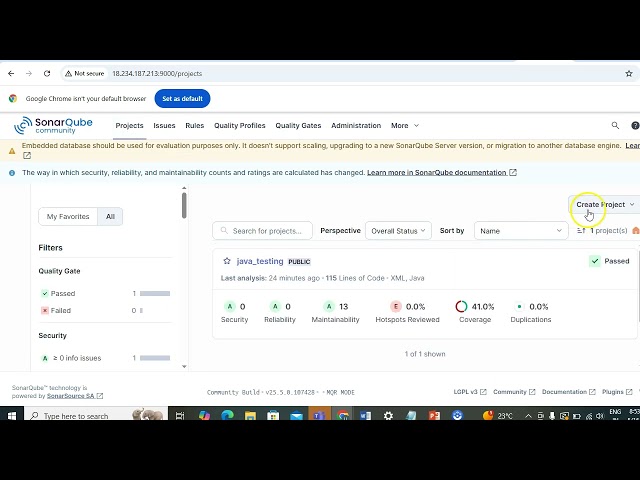This screenshot has height=480, width=640.
Task: Click the filter sidebar scrollbar thumb
Action: (x=184, y=205)
